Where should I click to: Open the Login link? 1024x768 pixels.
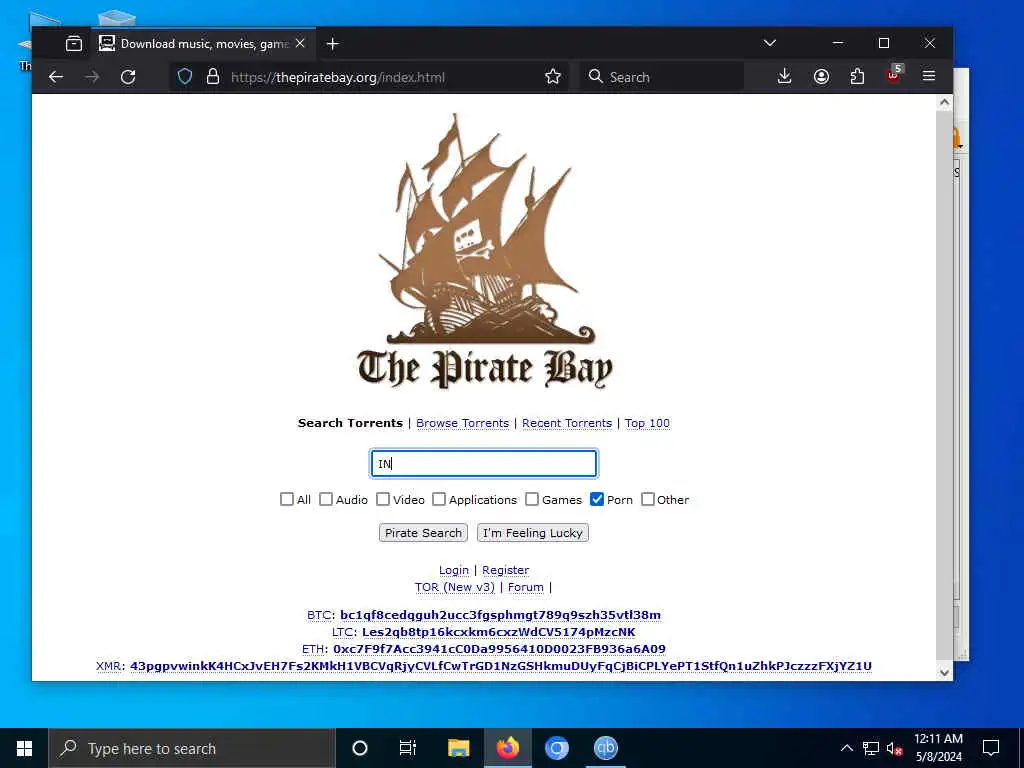[454, 570]
